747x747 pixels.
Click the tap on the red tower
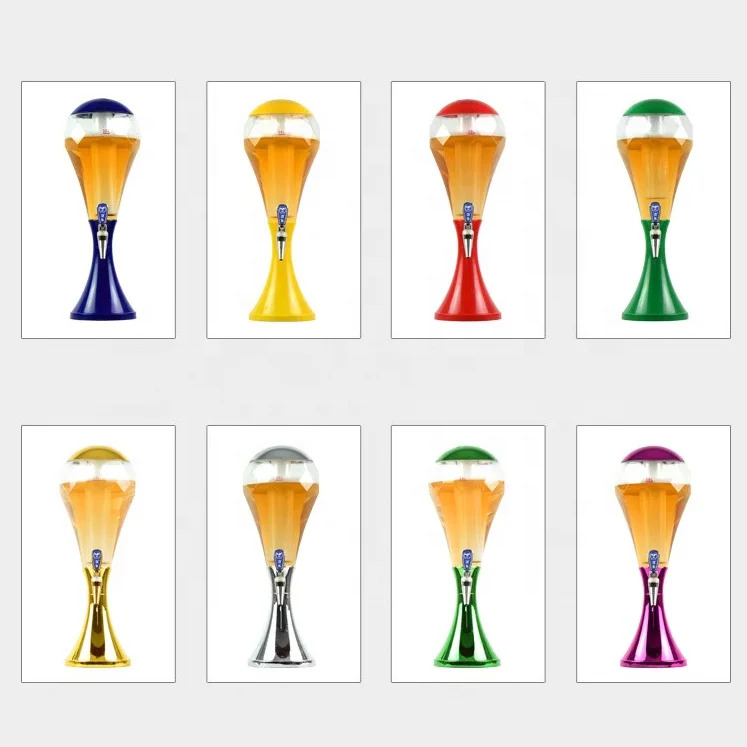pyautogui.click(x=468, y=230)
